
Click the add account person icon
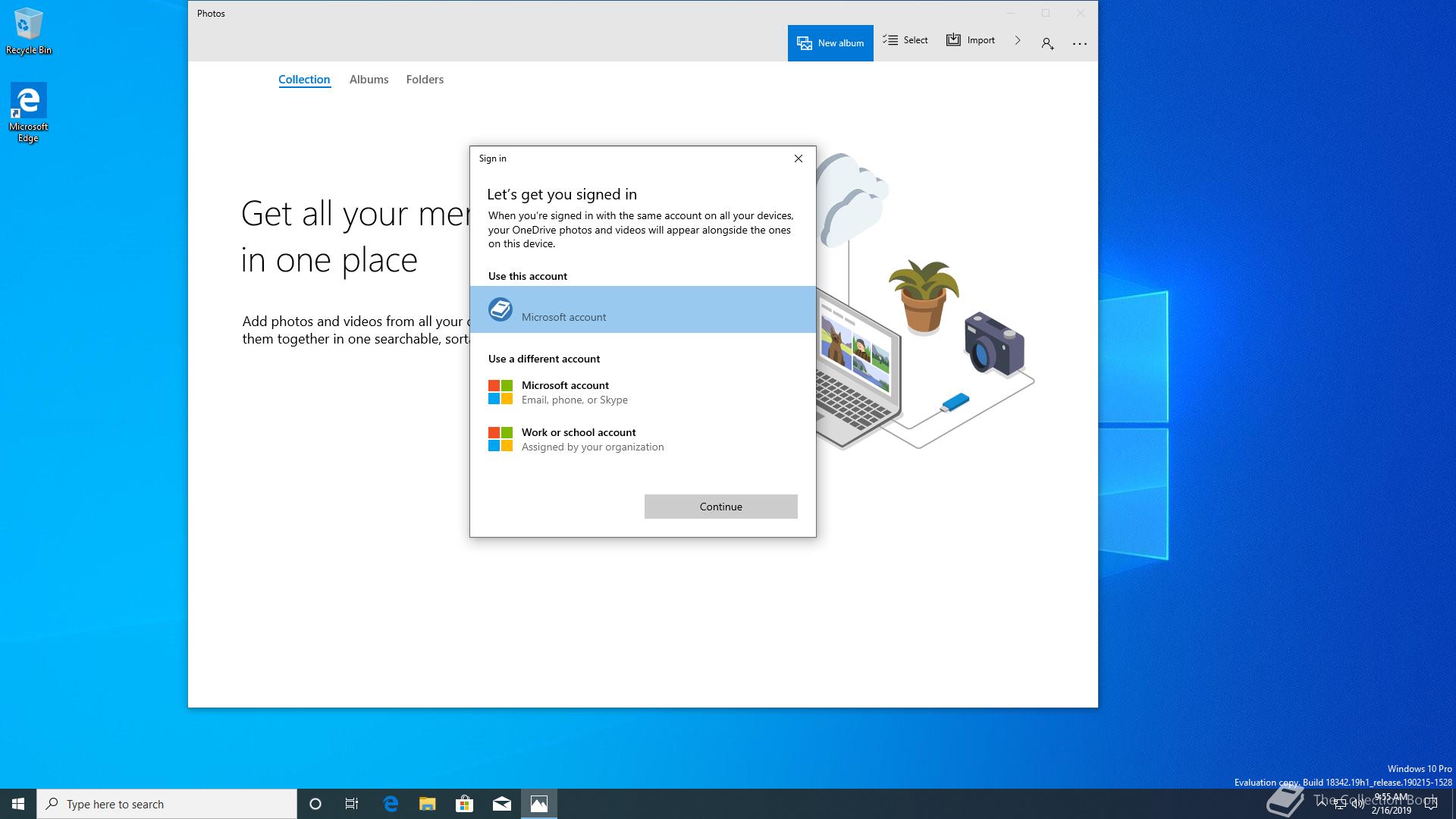[1047, 43]
